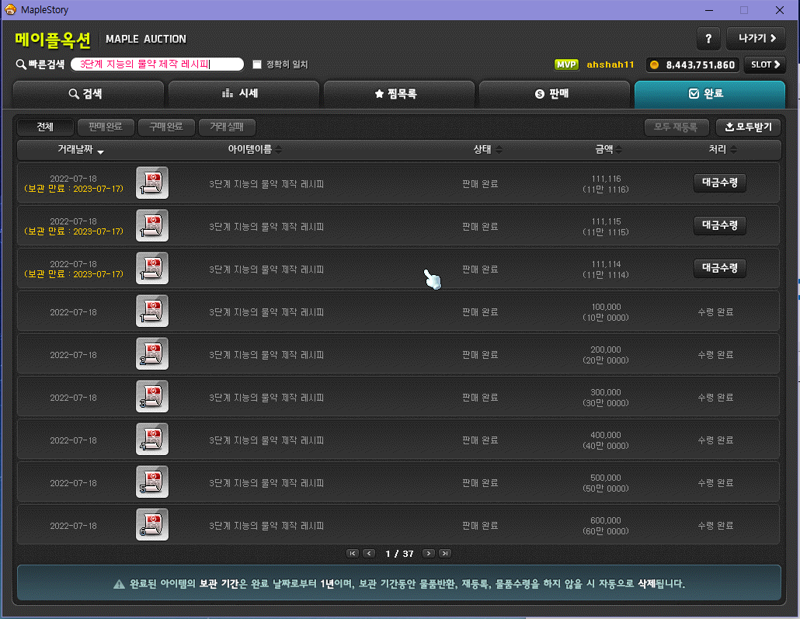The width and height of the screenshot is (800, 619).
Task: Click 대금수령 for the 111,116 sale
Action: pyautogui.click(x=720, y=183)
